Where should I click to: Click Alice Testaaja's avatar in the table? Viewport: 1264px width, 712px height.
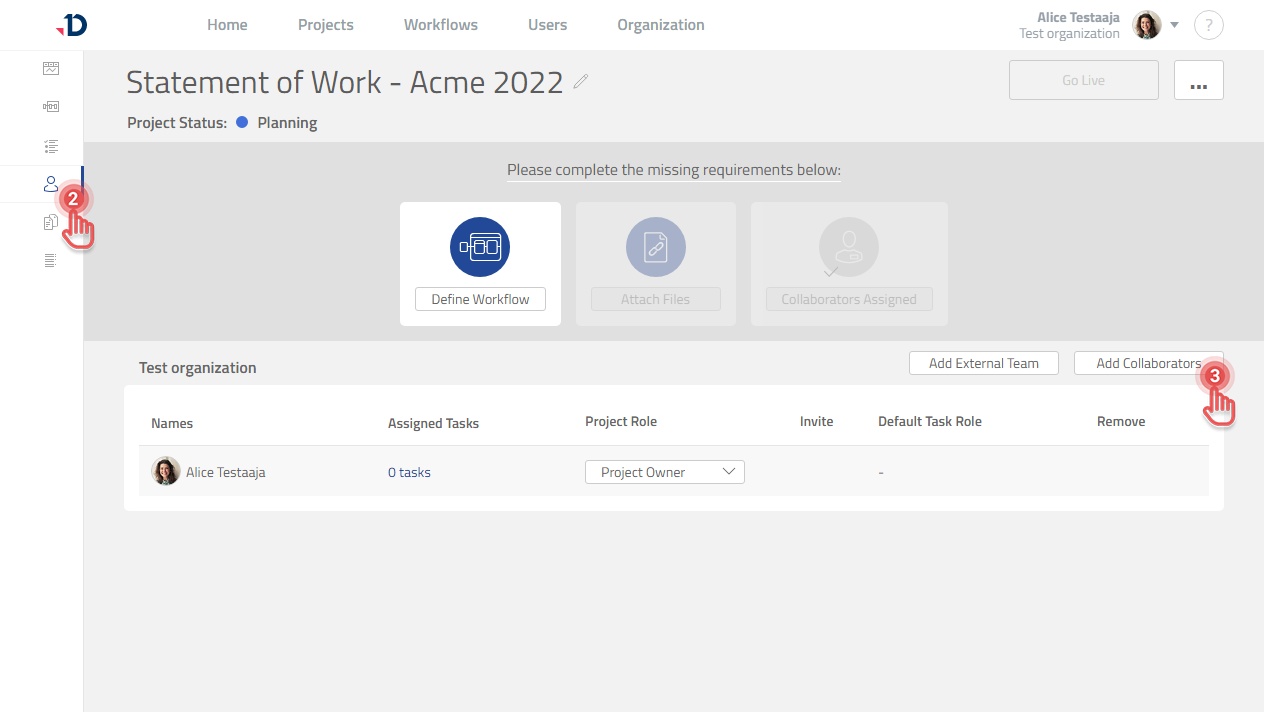[x=166, y=472]
